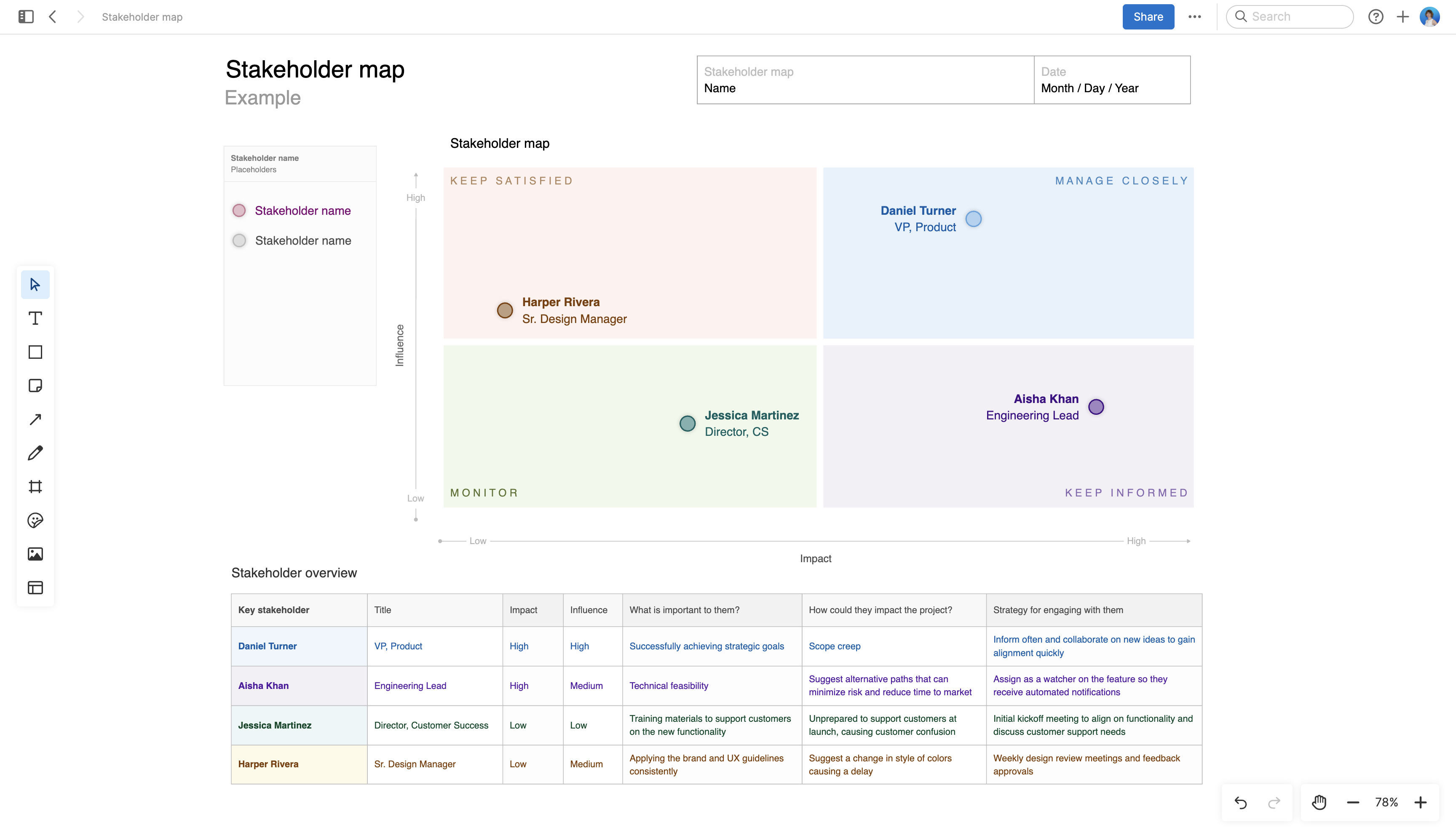Select the sticky note tool
1456x838 pixels.
tap(35, 386)
